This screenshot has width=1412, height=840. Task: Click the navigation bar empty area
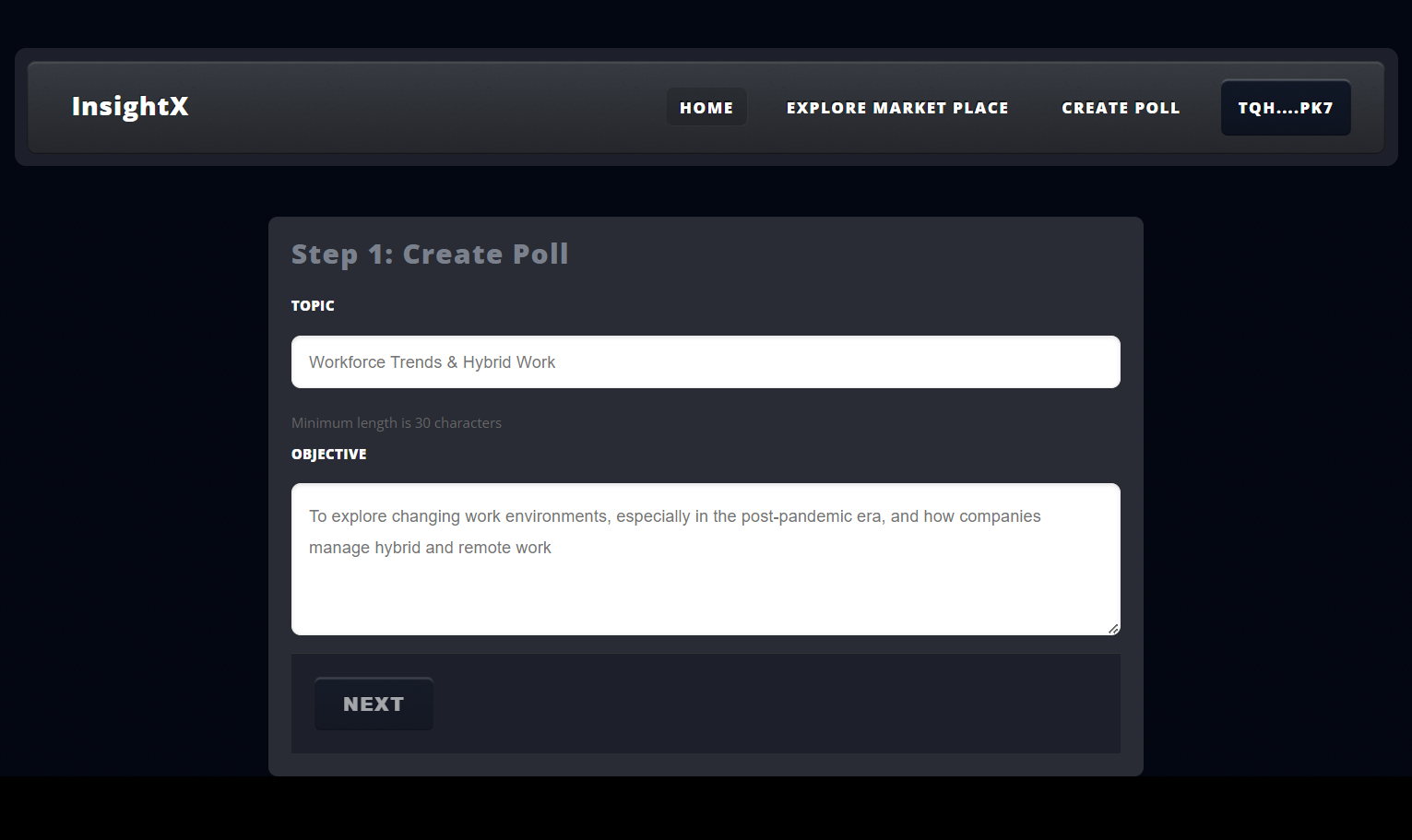(x=424, y=107)
